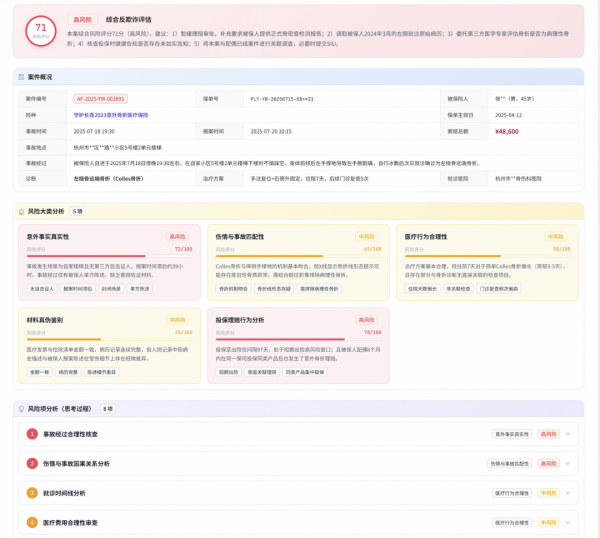The width and height of the screenshot is (600, 538).
Task: Click the 8 项 count badge
Action: tap(108, 409)
